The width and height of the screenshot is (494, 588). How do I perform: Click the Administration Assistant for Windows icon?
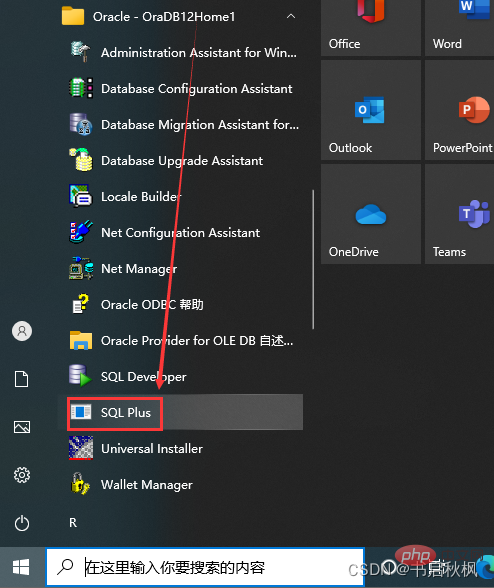(80, 52)
